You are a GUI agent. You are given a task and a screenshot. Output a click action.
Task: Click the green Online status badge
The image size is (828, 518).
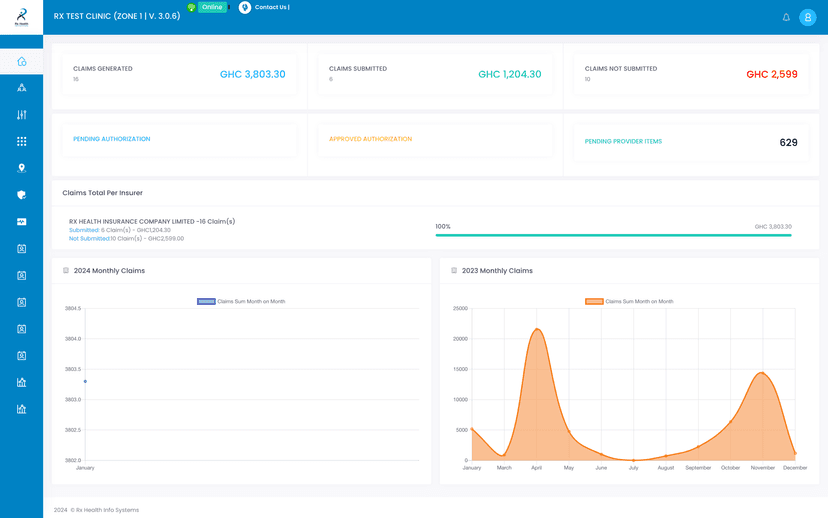click(x=211, y=7)
